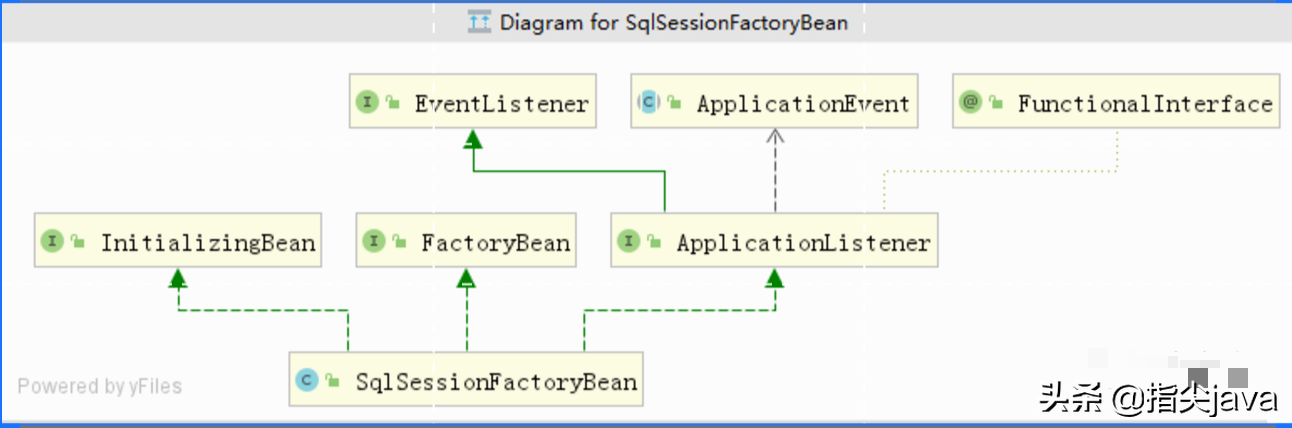Open the Diagram for SqlSessionFactoryBean tab
The image size is (1292, 428).
point(660,22)
